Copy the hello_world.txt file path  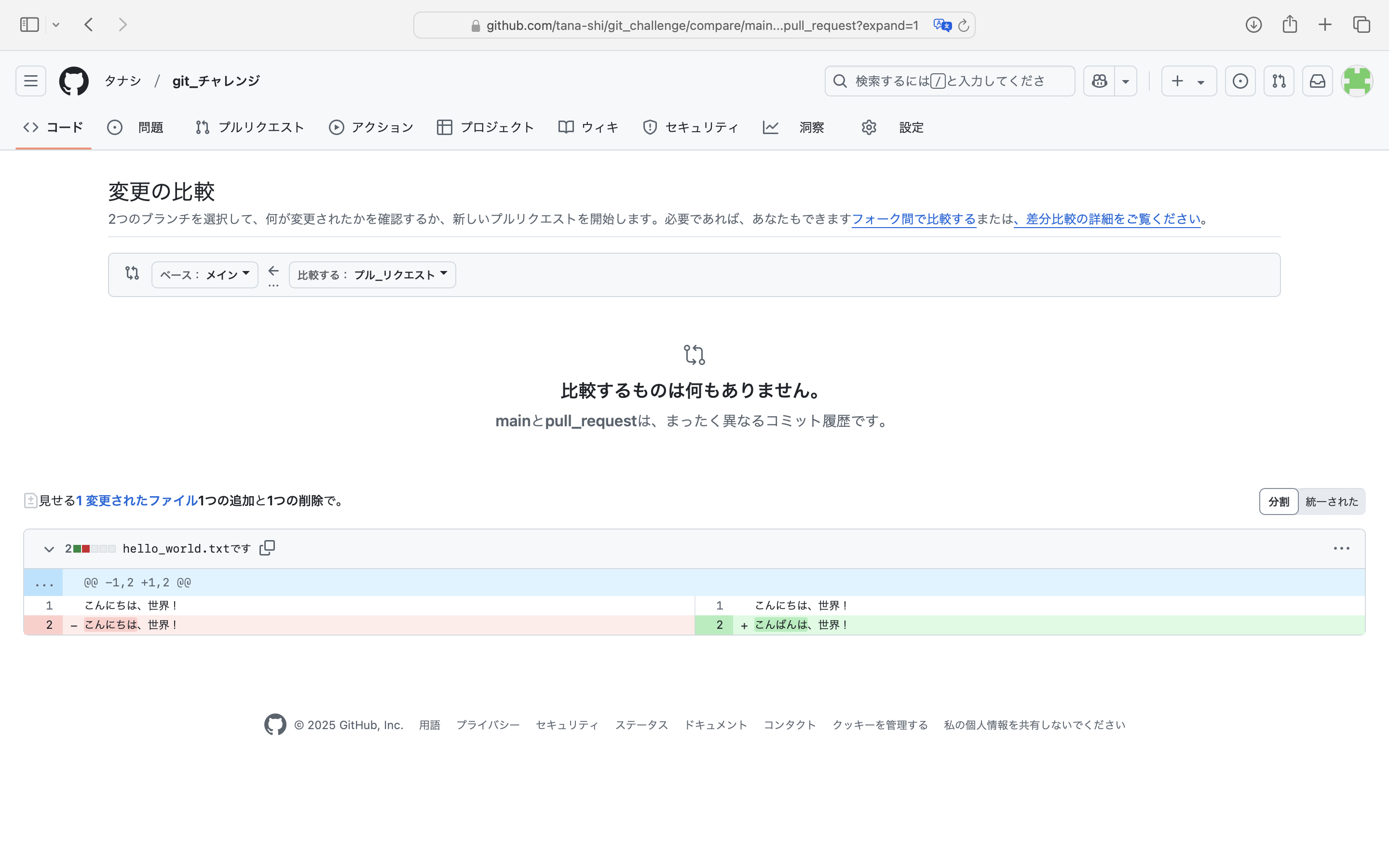coord(267,548)
